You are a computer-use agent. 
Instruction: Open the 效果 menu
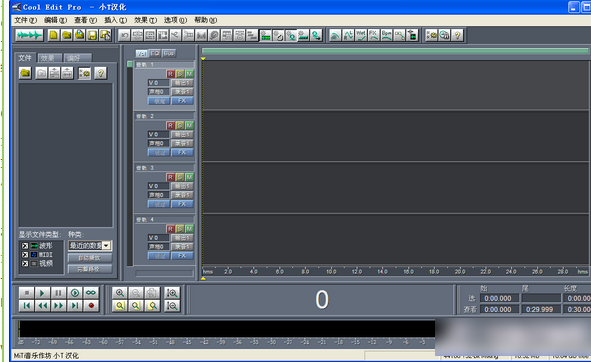coord(145,20)
